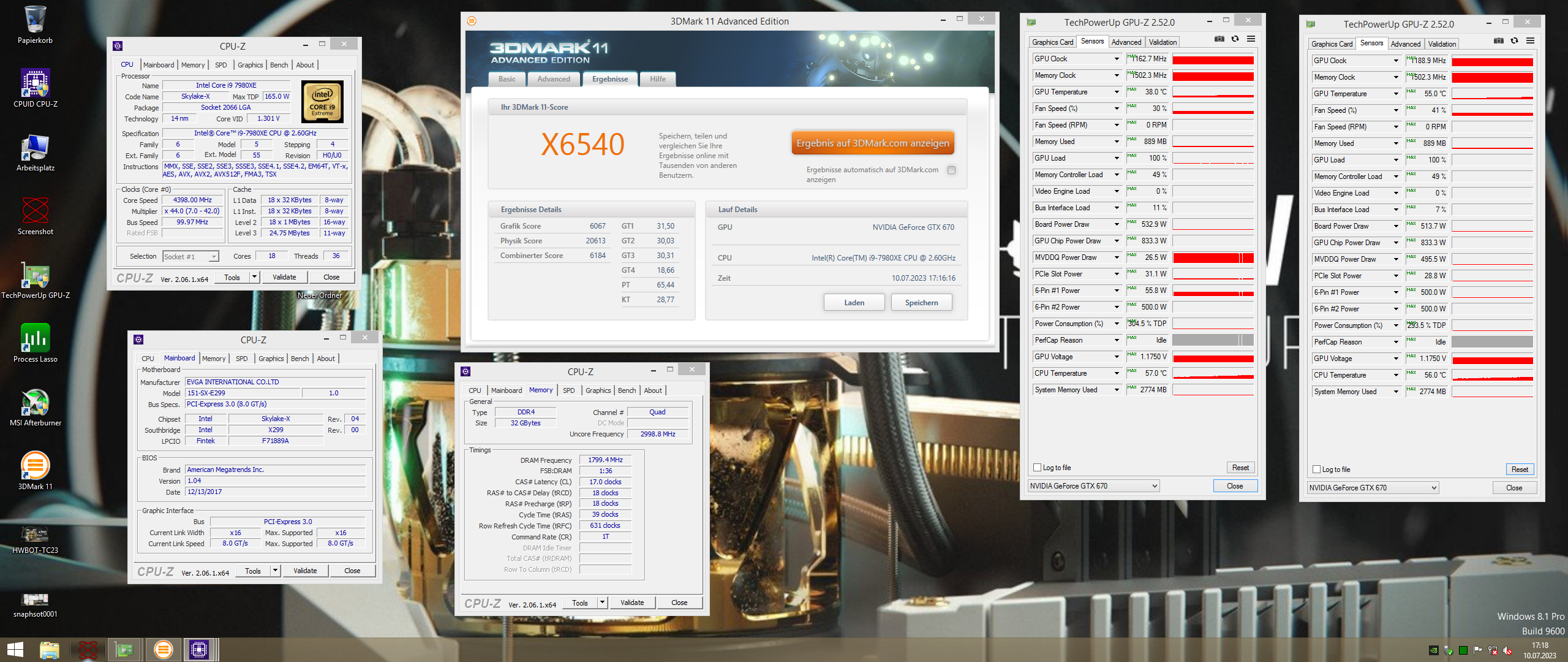Click the system clock 17:18 in tray
Image resolution: width=1568 pixels, height=662 pixels.
pyautogui.click(x=1540, y=645)
